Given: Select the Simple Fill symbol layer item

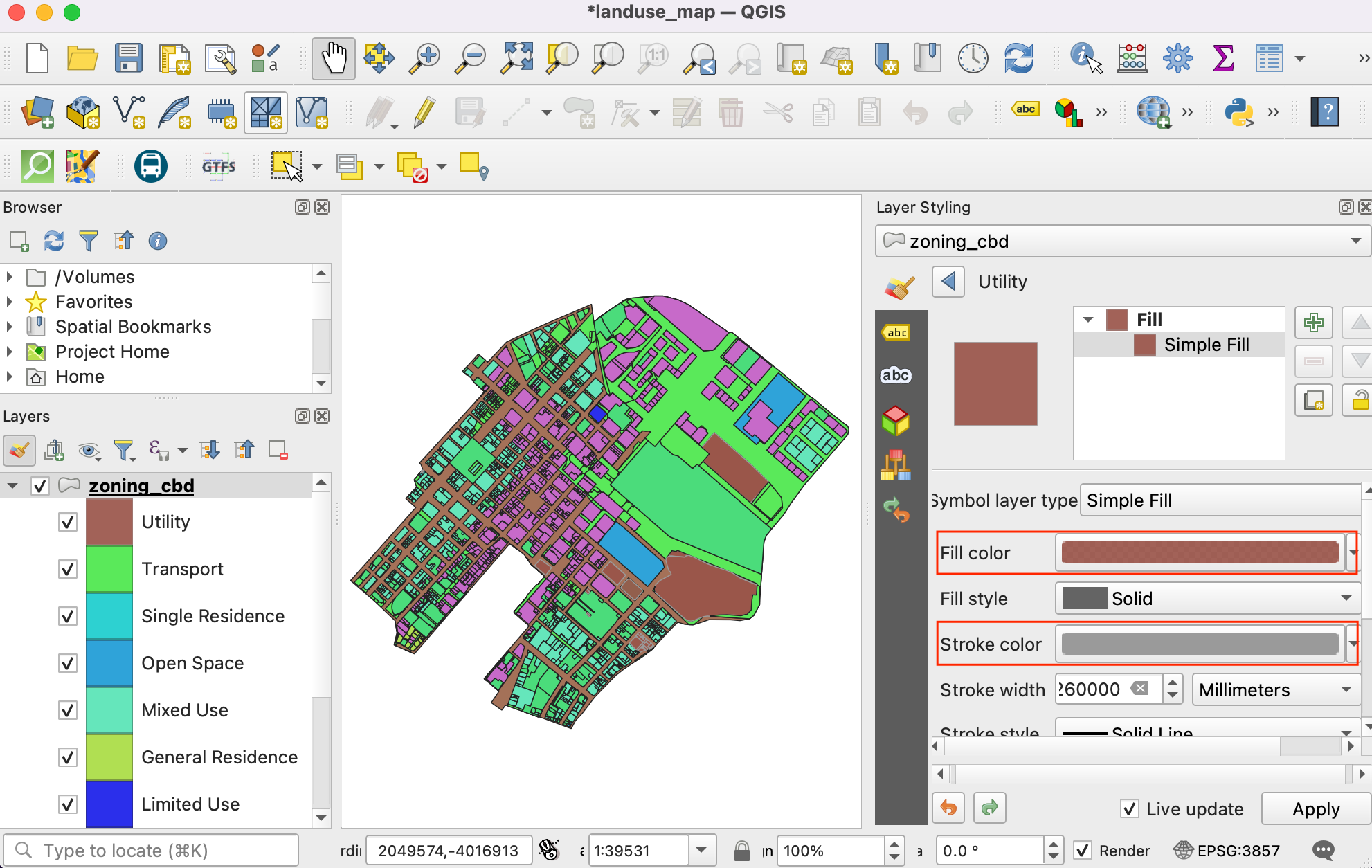Looking at the screenshot, I should (1206, 345).
